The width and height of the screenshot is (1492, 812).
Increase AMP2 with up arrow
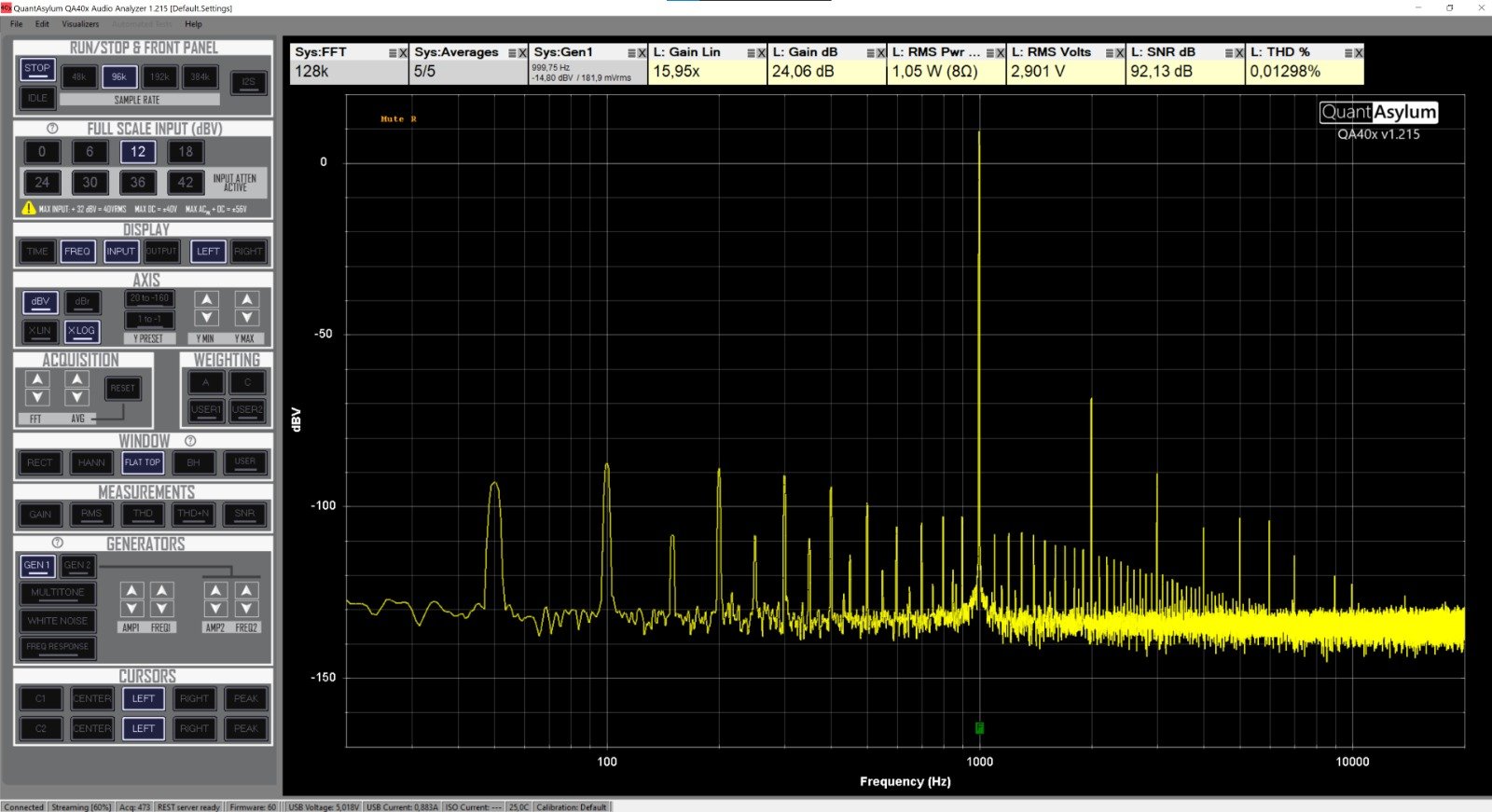pos(215,590)
